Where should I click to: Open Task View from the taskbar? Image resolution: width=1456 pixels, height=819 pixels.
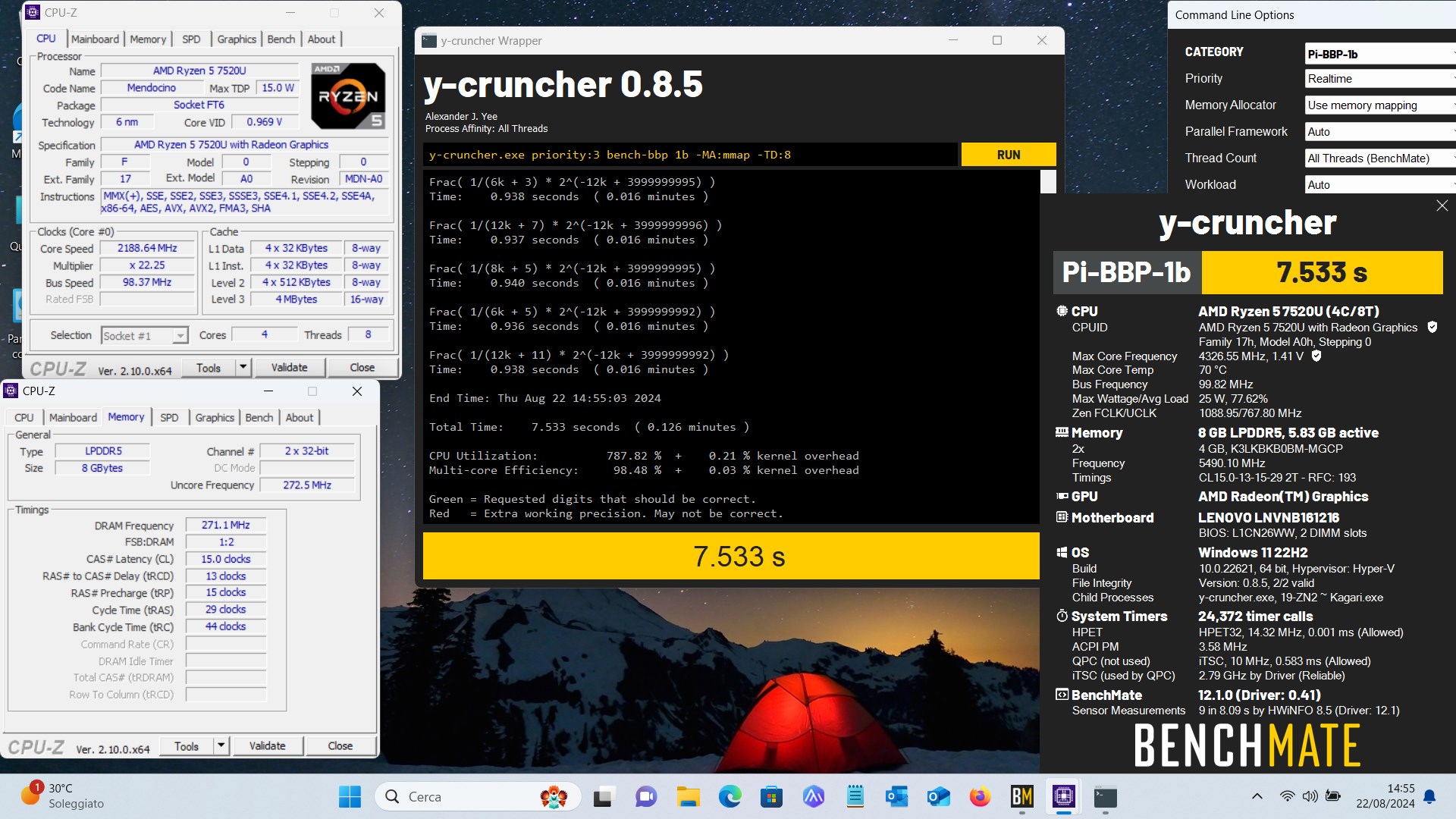coord(603,797)
